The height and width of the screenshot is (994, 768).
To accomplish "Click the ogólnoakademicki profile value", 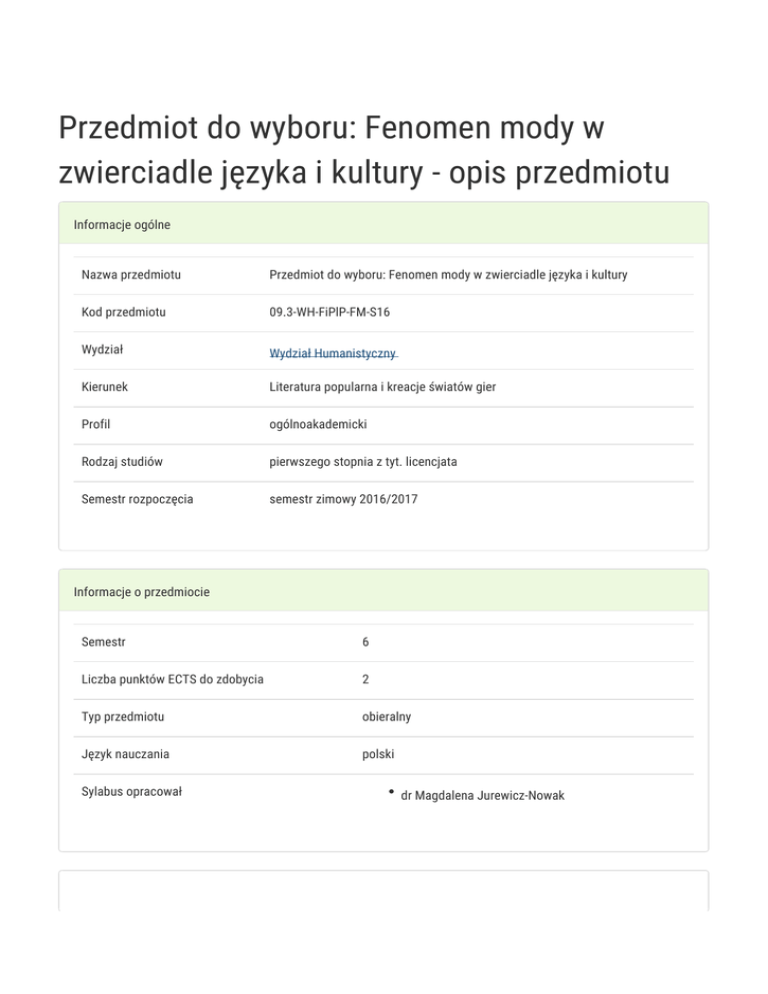I will point(318,425).
